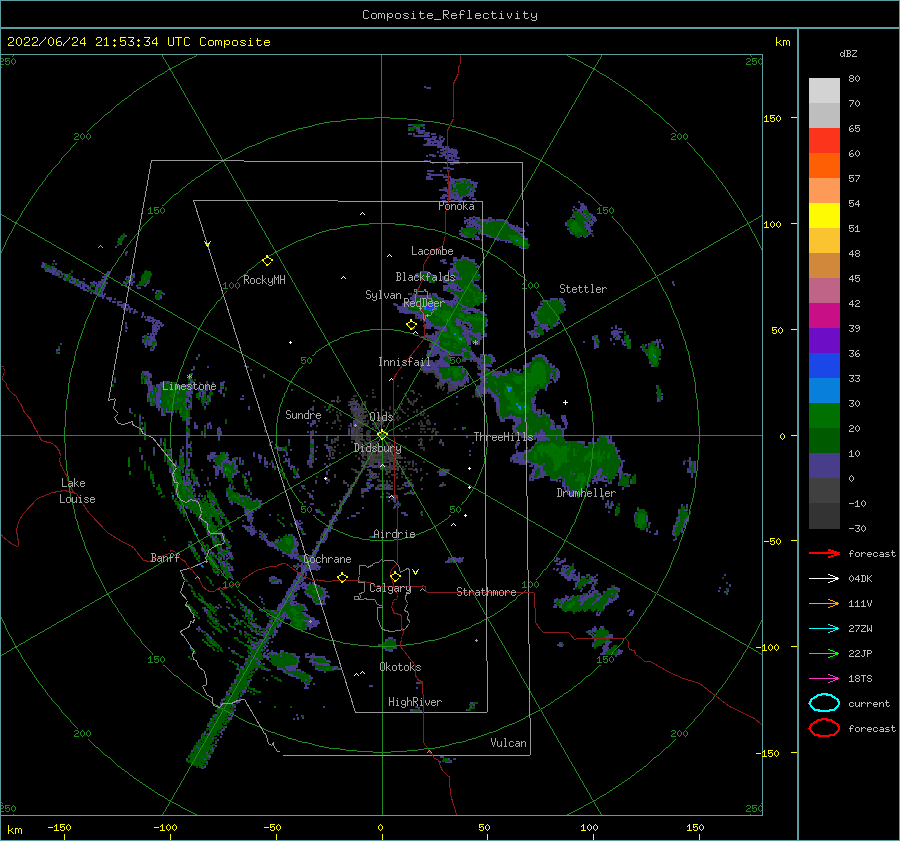Click the yellow diamond marker below Cochrane
Viewport: 900px width, 841px height.
click(x=342, y=578)
